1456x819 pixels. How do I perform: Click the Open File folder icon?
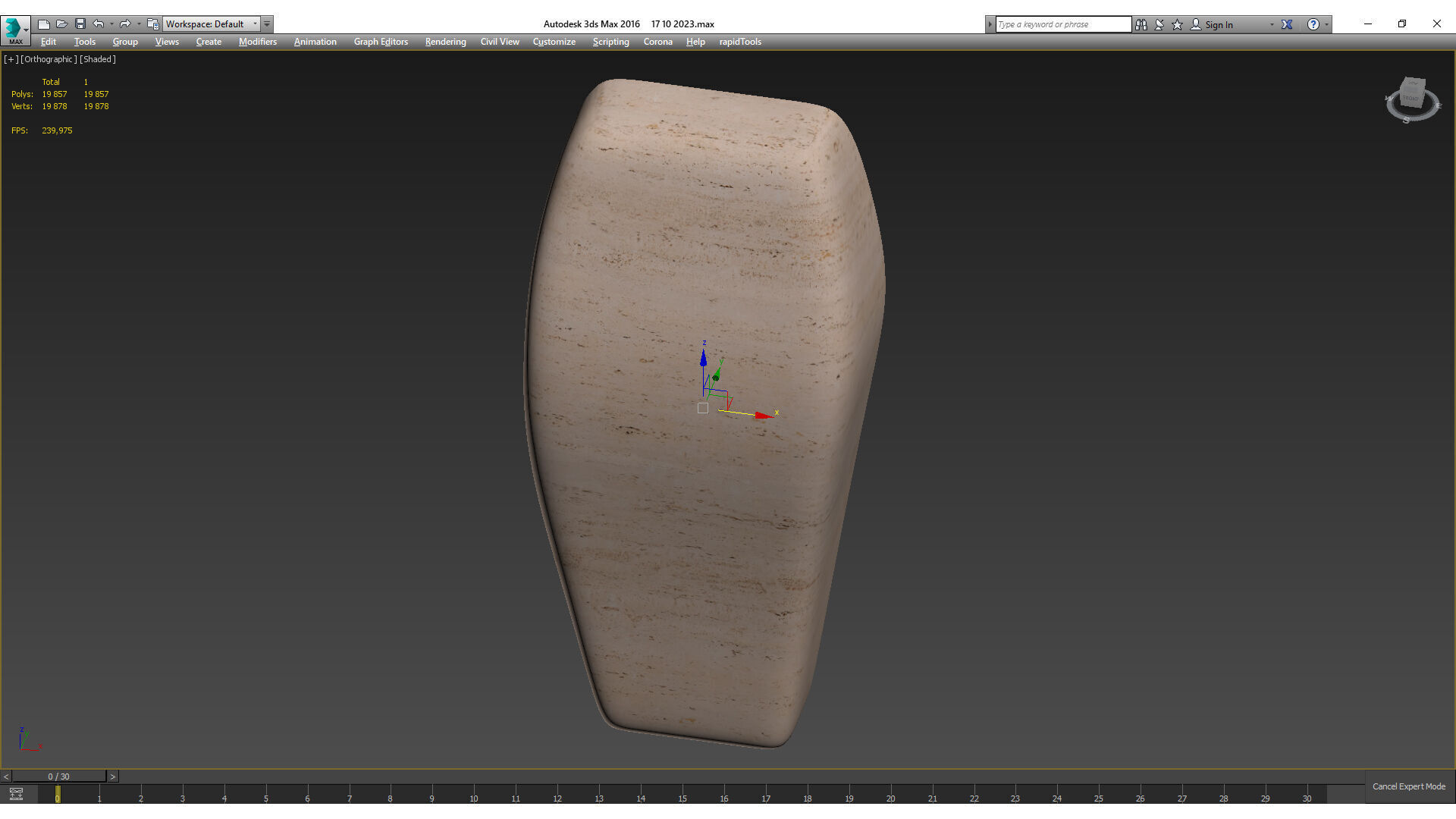(x=62, y=24)
